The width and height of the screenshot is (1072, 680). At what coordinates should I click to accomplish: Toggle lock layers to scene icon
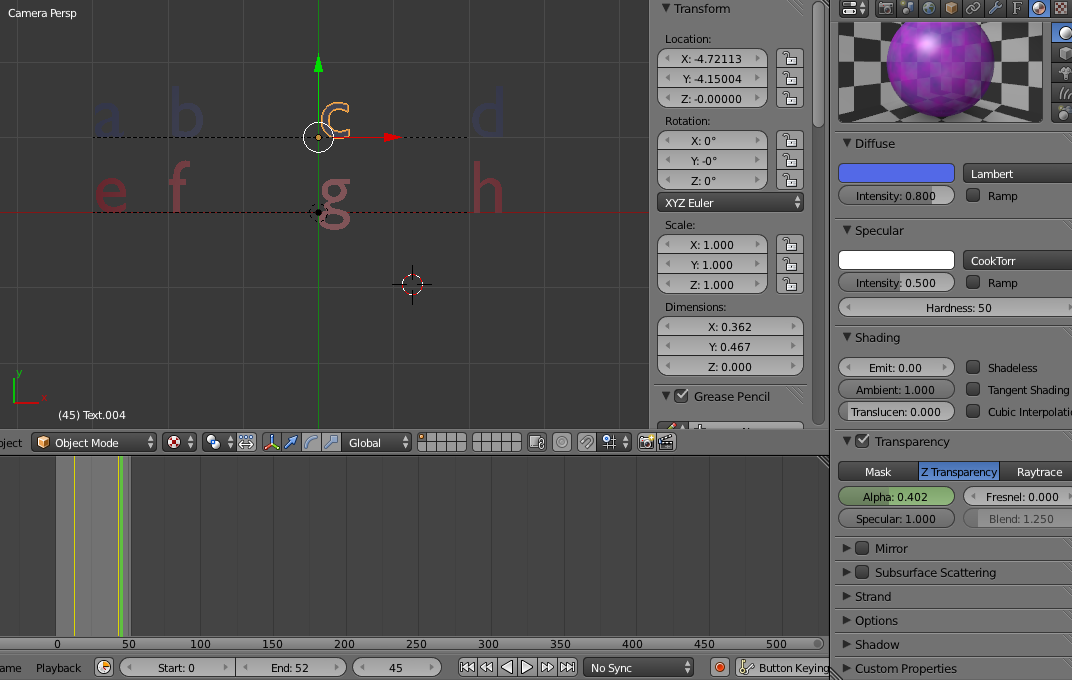click(x=537, y=443)
